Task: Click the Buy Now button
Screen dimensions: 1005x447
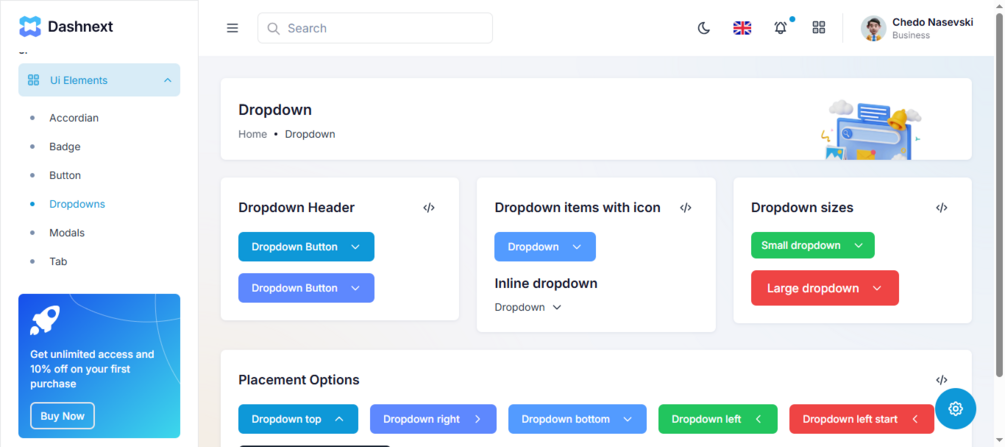Action: [x=62, y=416]
